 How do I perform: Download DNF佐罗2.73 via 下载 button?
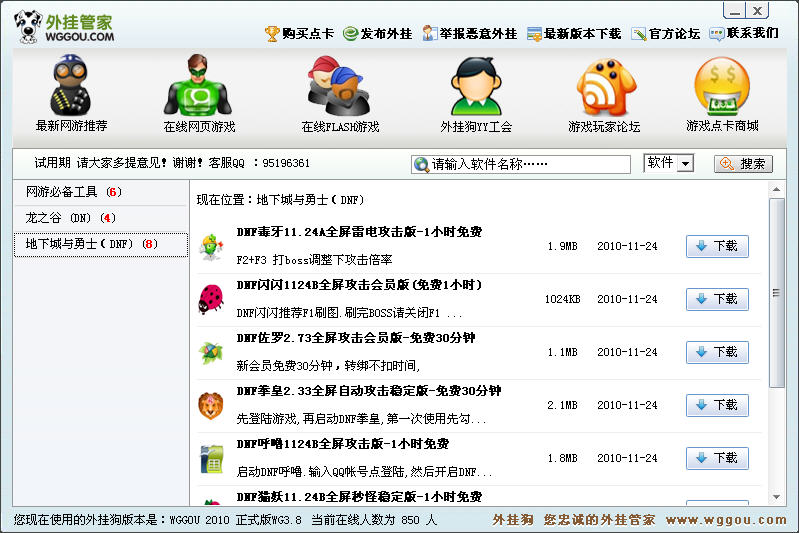[717, 352]
